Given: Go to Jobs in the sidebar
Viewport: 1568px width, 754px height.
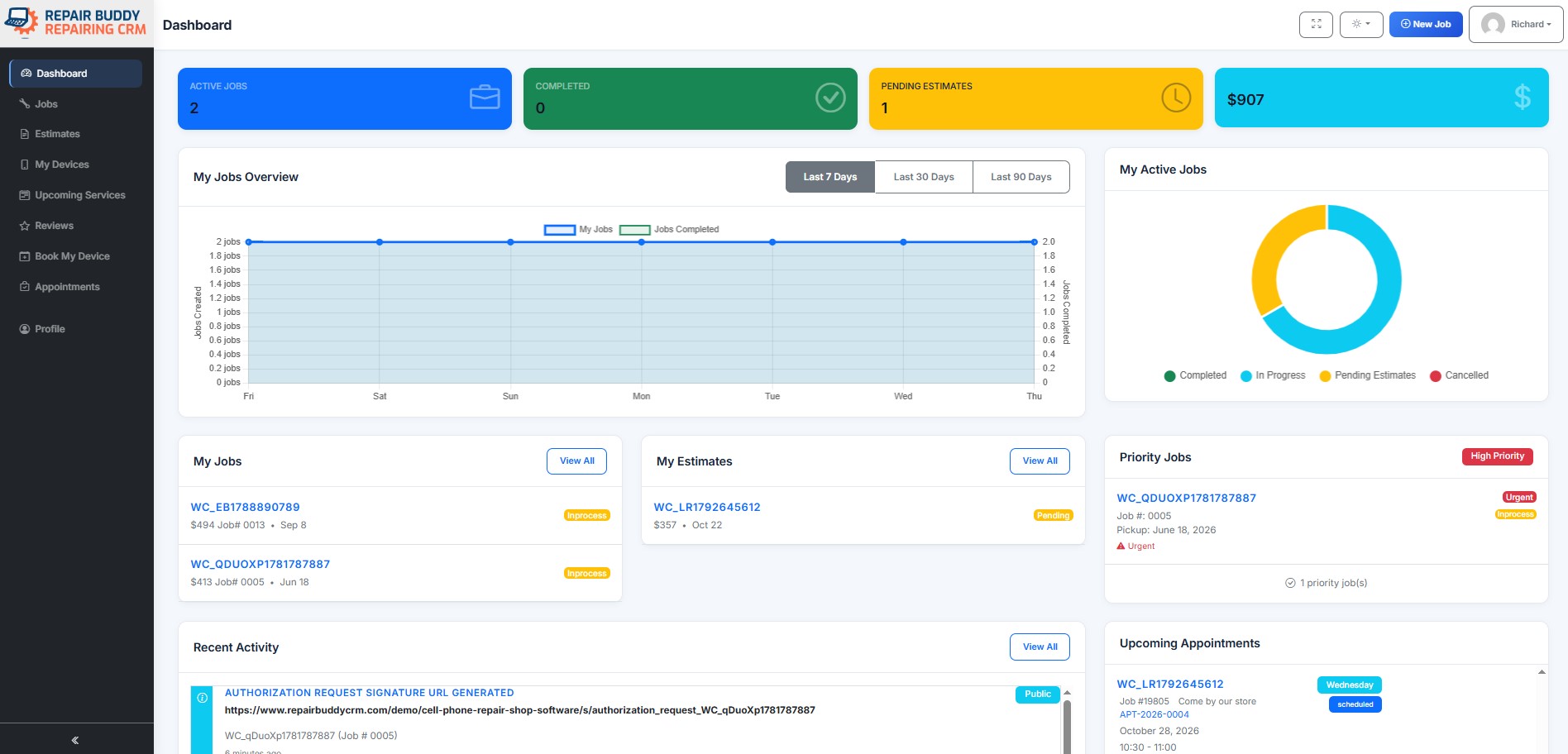Looking at the screenshot, I should tap(46, 104).
